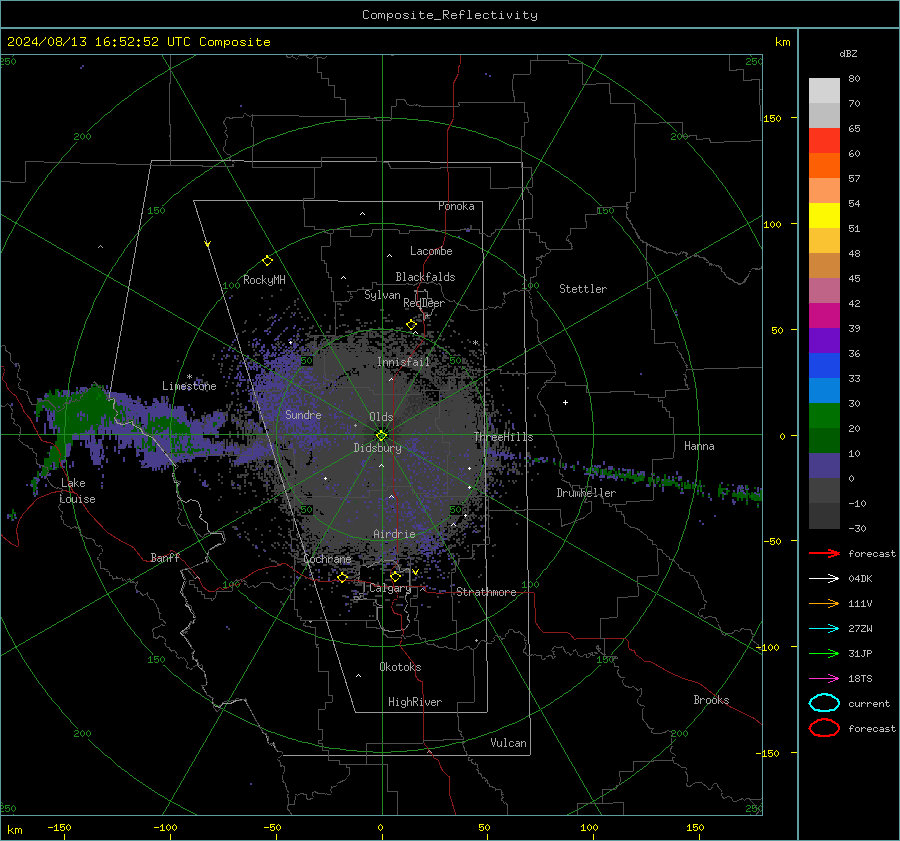Select the Olds label

click(381, 417)
